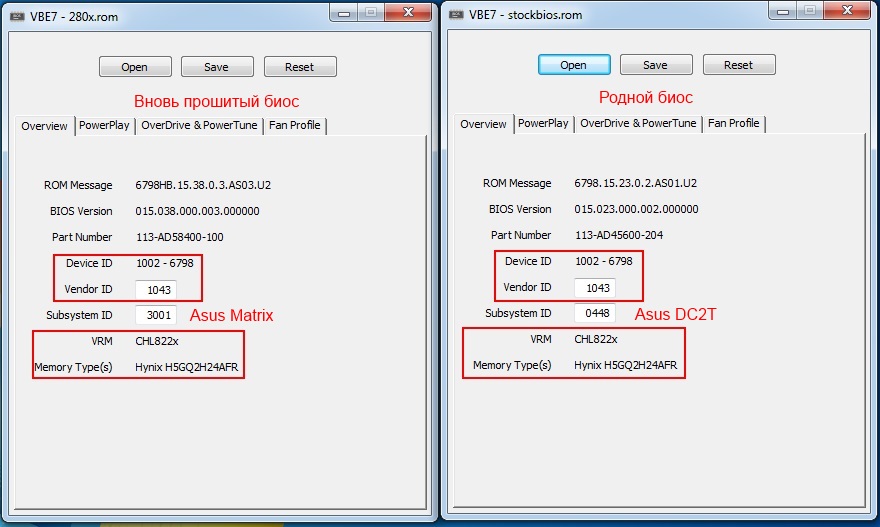The image size is (880, 527).
Task: Switch to PowerPlay tab in 280x.rom window
Action: click(x=104, y=125)
